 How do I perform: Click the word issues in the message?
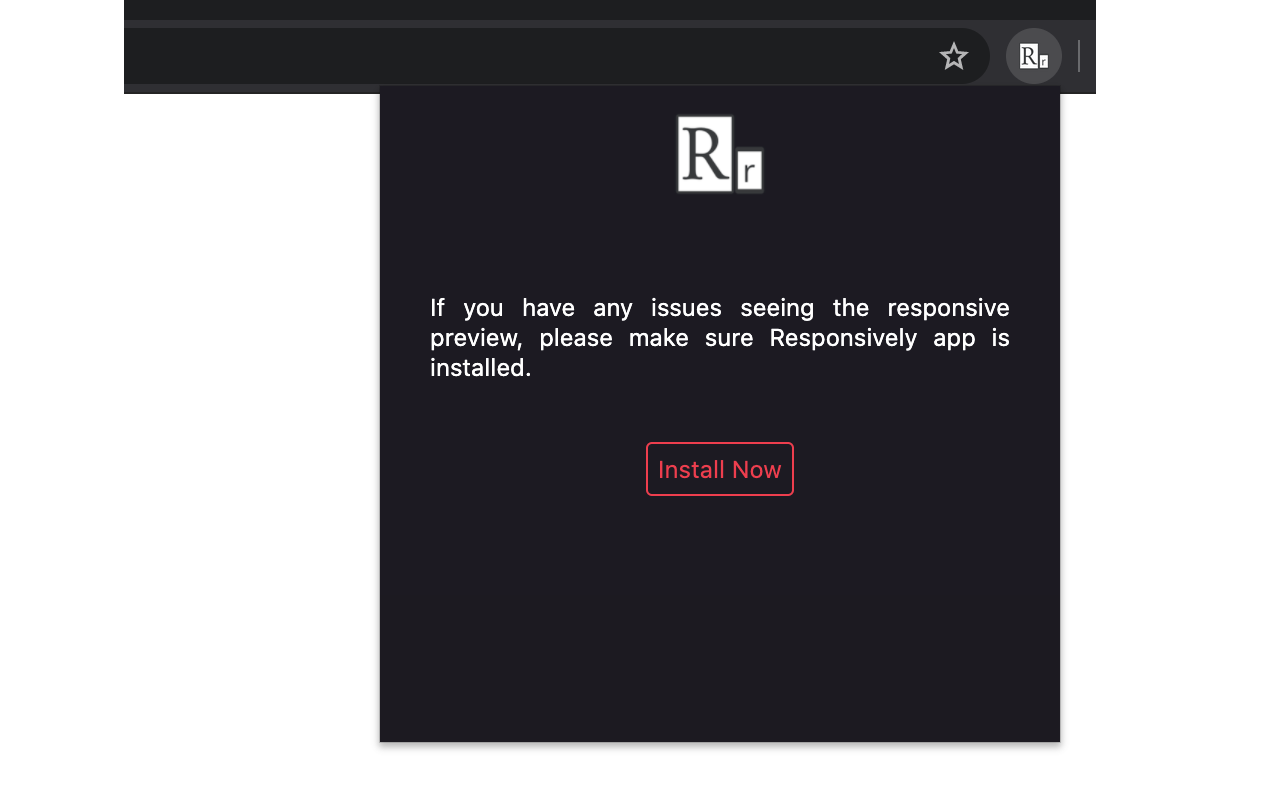coord(686,307)
